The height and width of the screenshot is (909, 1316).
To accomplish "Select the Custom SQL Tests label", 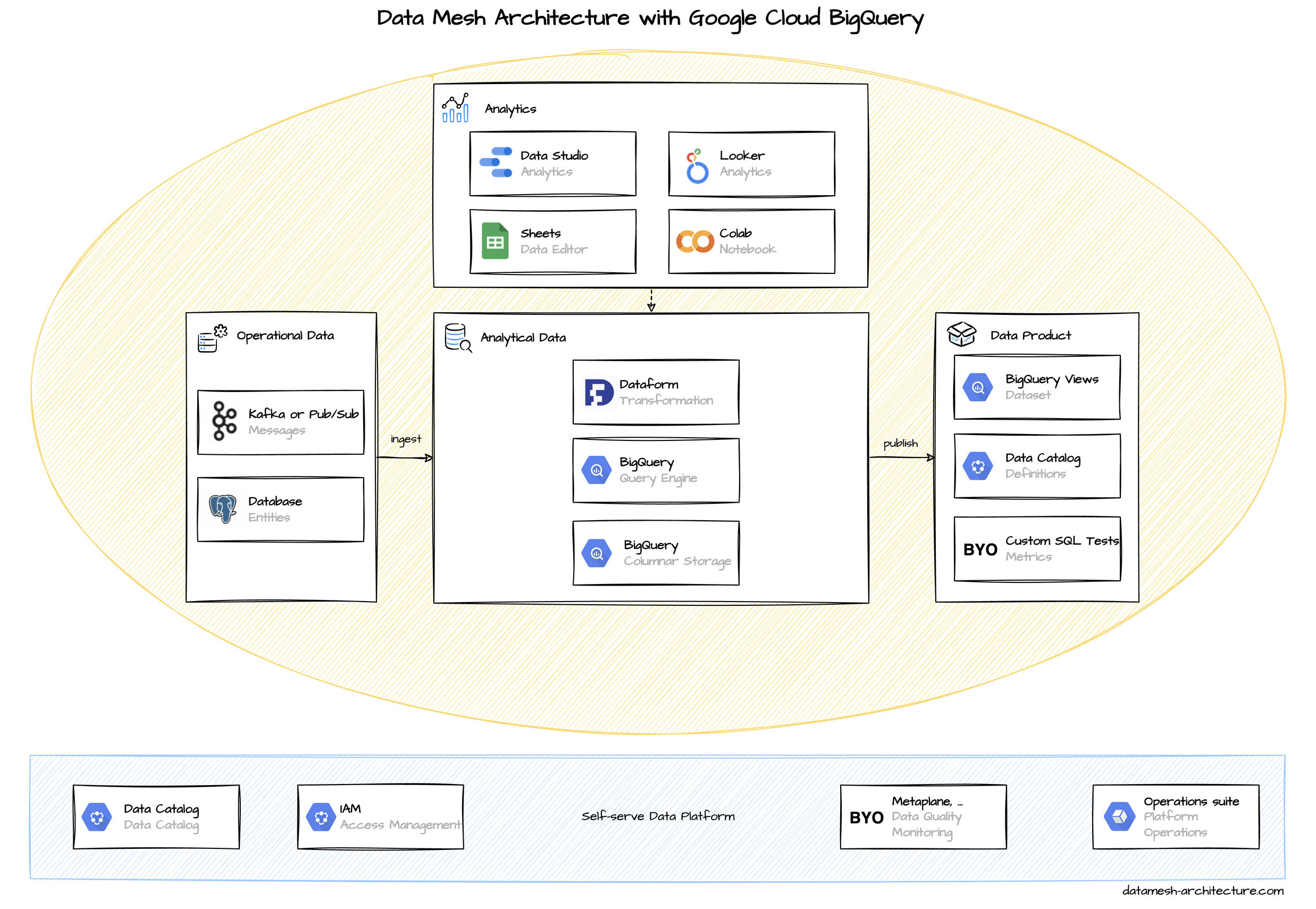I will [1062, 541].
